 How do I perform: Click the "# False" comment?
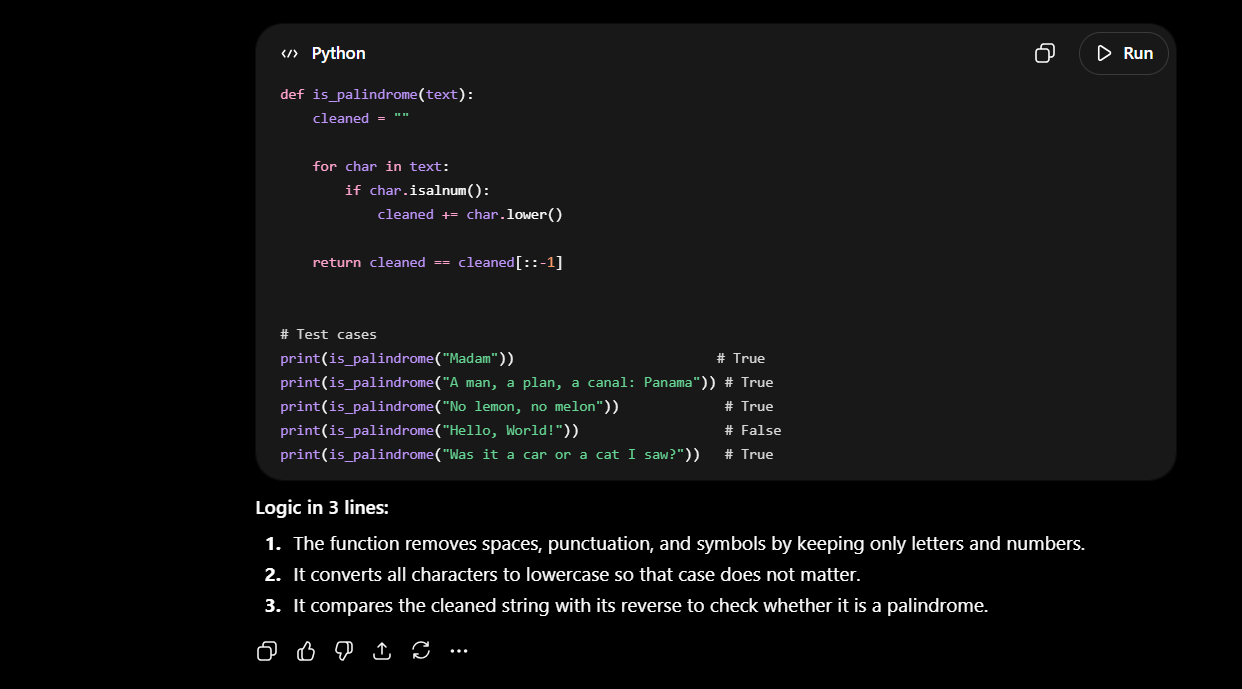753,430
